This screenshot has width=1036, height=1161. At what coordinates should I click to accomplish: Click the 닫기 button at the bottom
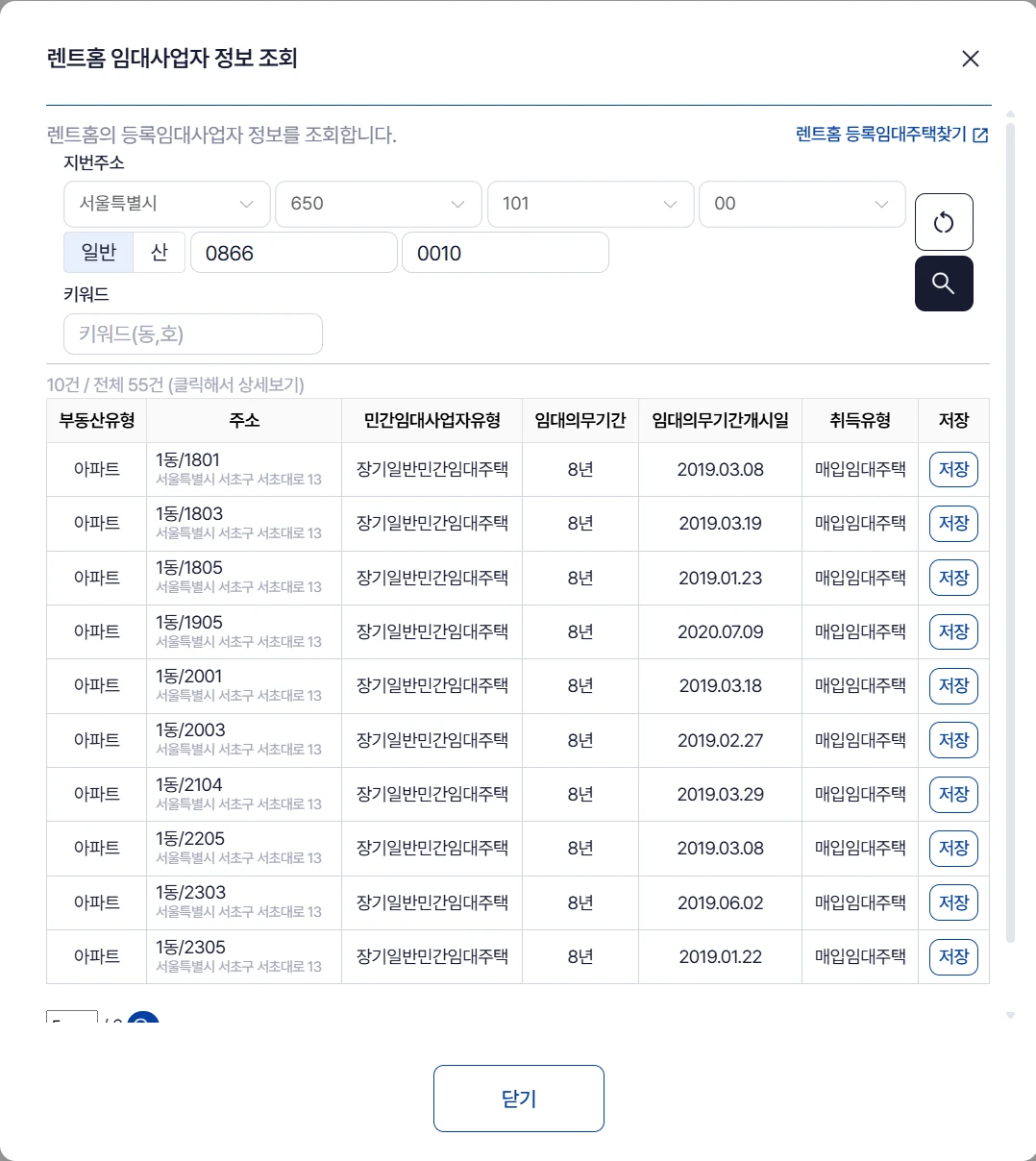(518, 1099)
